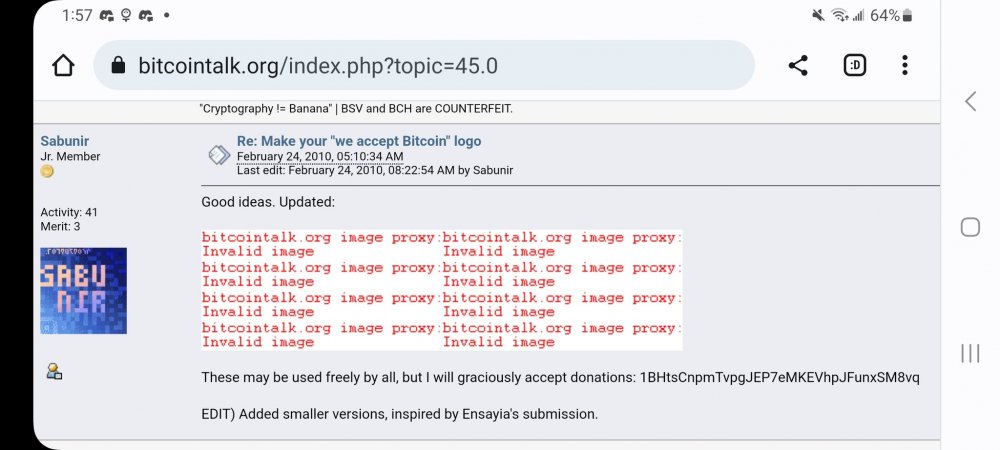
Task: Click the post message icon
Action: (218, 155)
